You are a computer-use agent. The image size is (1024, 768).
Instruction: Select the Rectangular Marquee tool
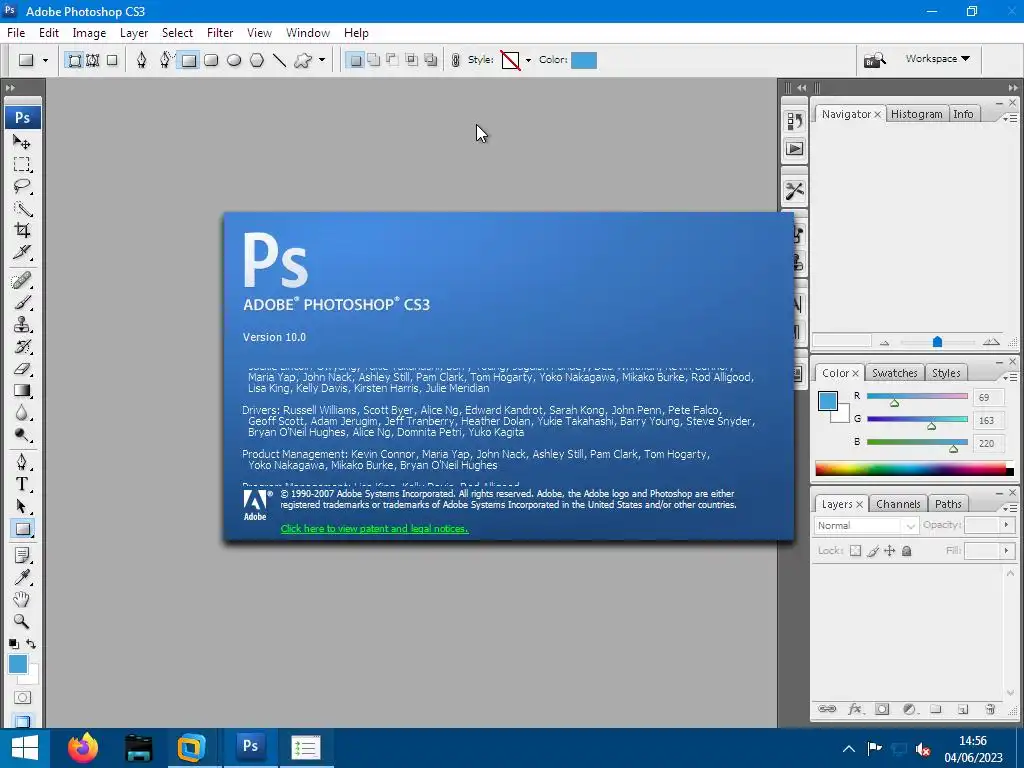(22, 164)
